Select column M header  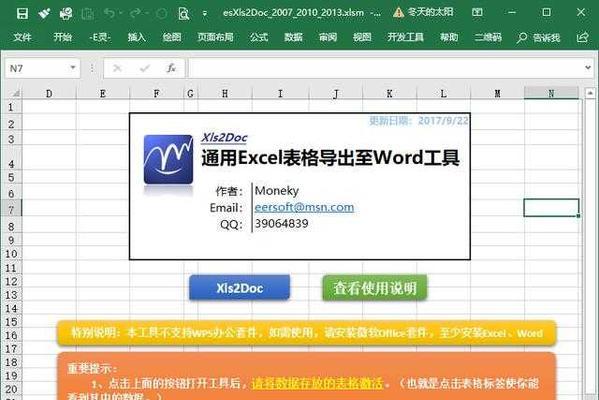tap(497, 93)
